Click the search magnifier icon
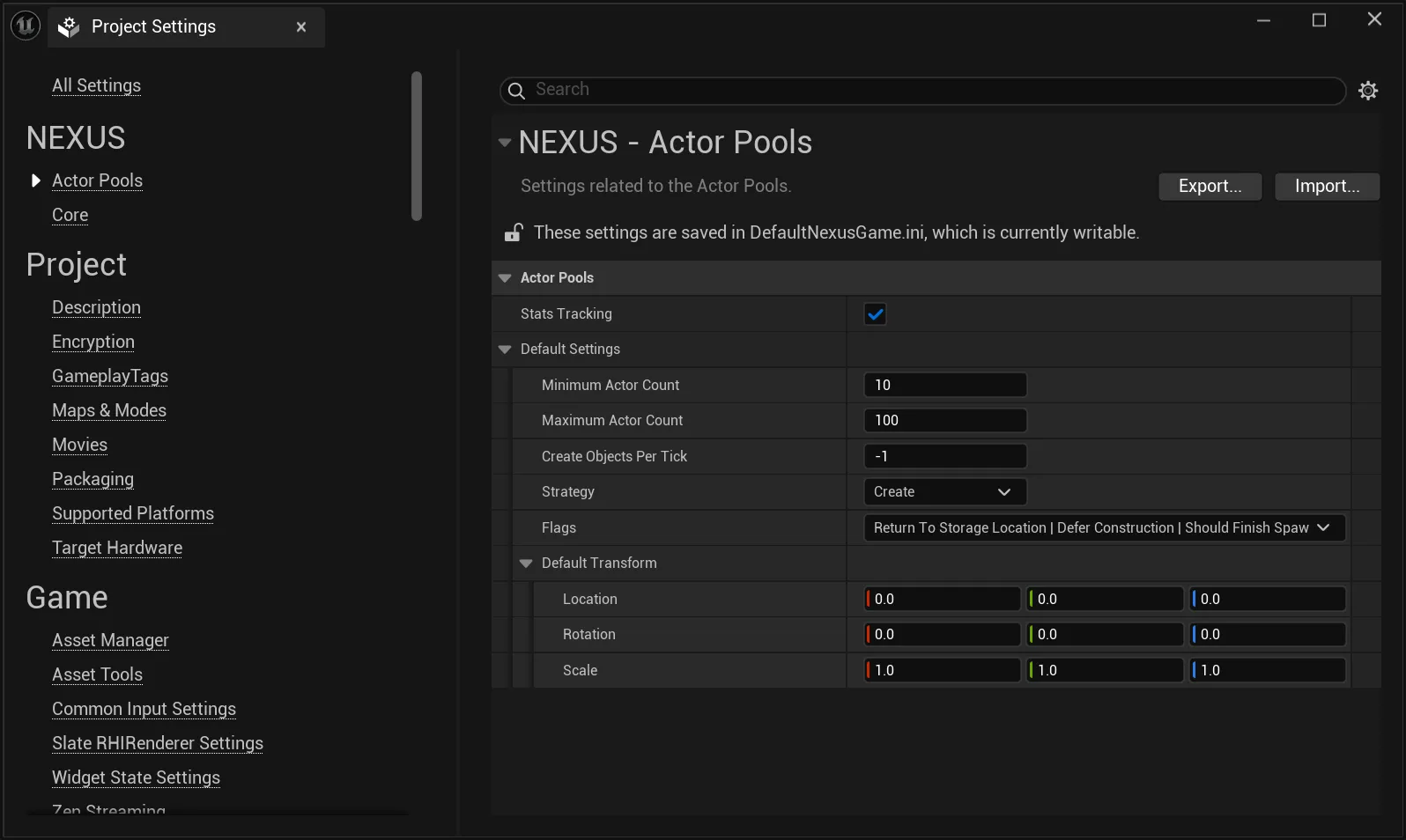The width and height of the screenshot is (1406, 840). (x=517, y=91)
